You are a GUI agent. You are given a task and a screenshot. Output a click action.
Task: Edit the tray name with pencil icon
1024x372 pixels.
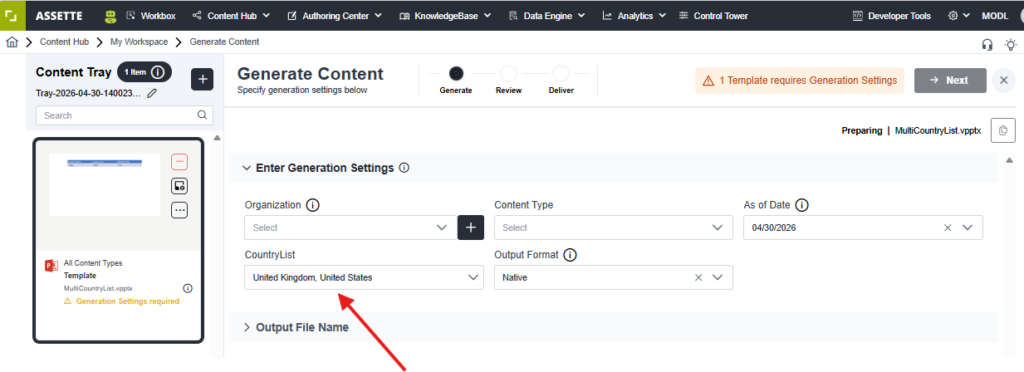click(x=152, y=93)
